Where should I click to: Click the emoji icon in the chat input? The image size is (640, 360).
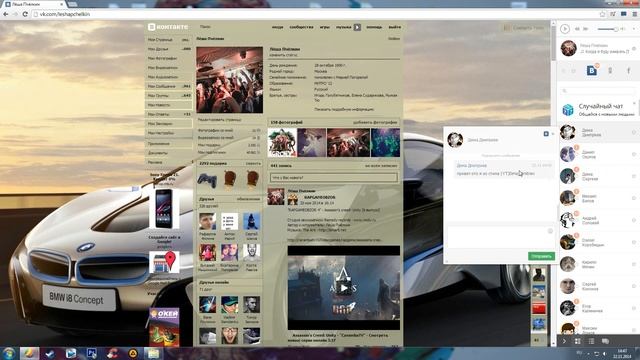click(x=550, y=231)
